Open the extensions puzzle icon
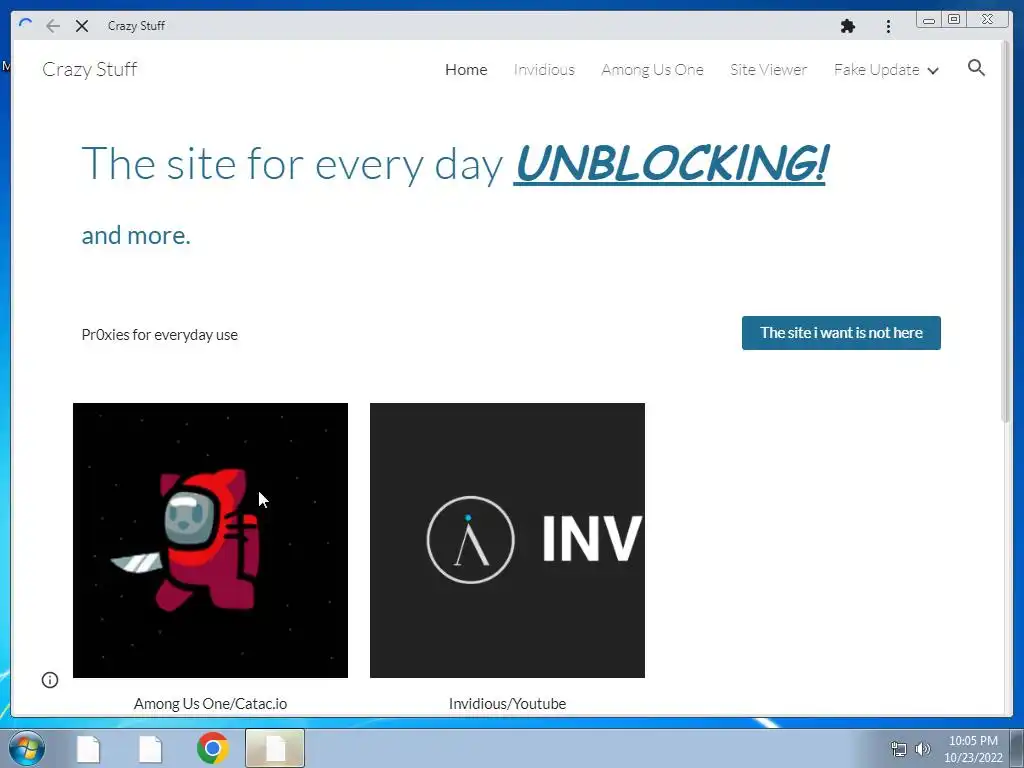The width and height of the screenshot is (1024, 768). pos(848,26)
